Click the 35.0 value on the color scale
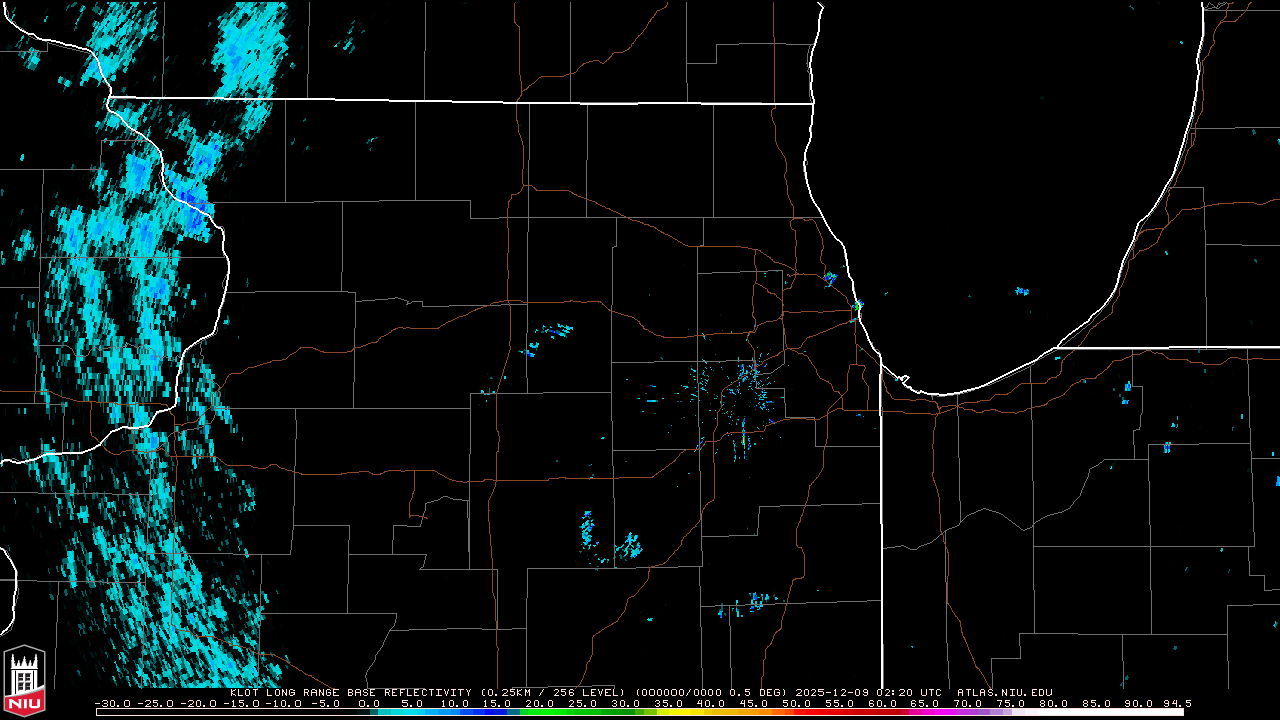The width and height of the screenshot is (1280, 720). 668,703
